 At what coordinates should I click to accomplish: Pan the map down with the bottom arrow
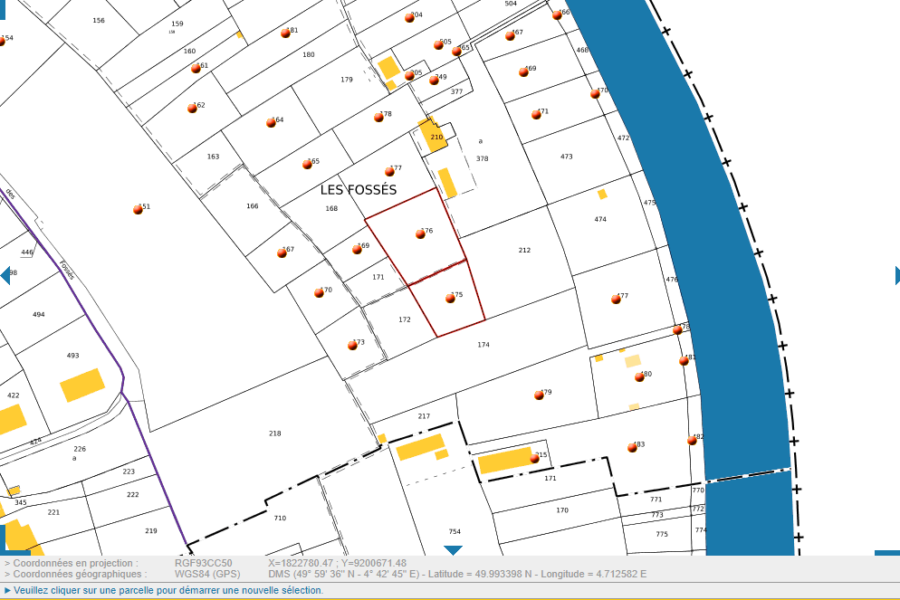[x=453, y=551]
